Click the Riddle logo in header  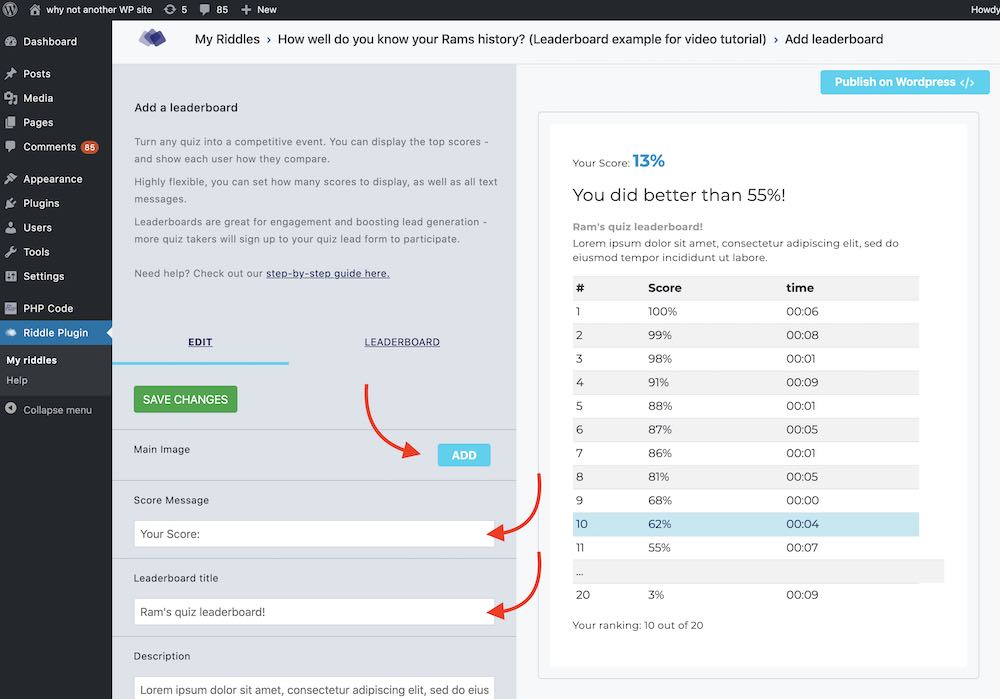click(152, 38)
